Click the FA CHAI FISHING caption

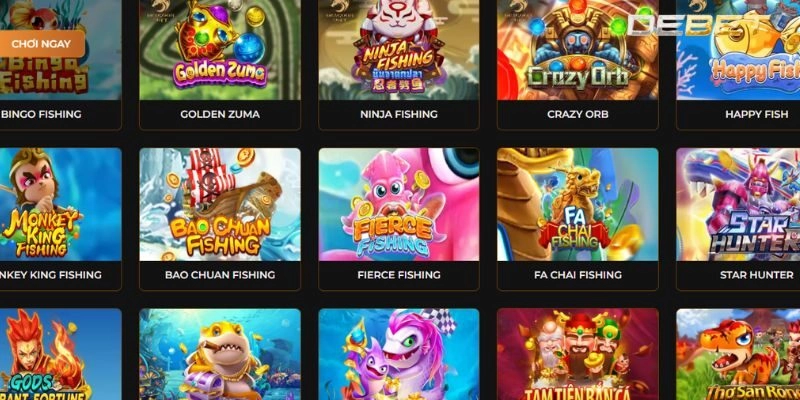[578, 275]
